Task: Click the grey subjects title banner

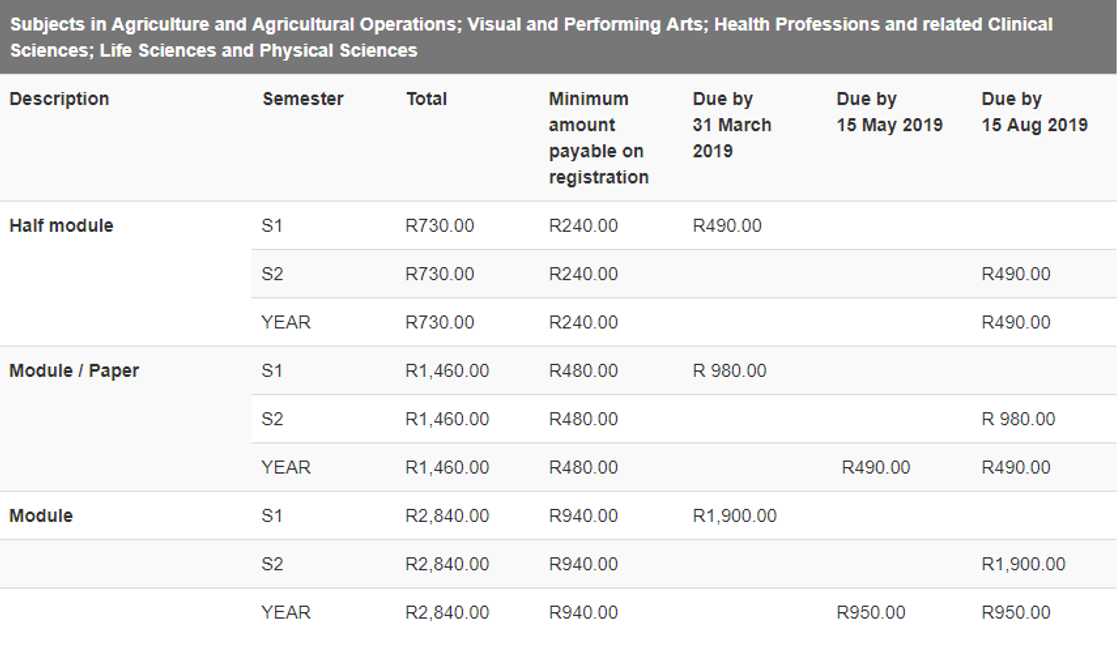Action: pos(558,37)
